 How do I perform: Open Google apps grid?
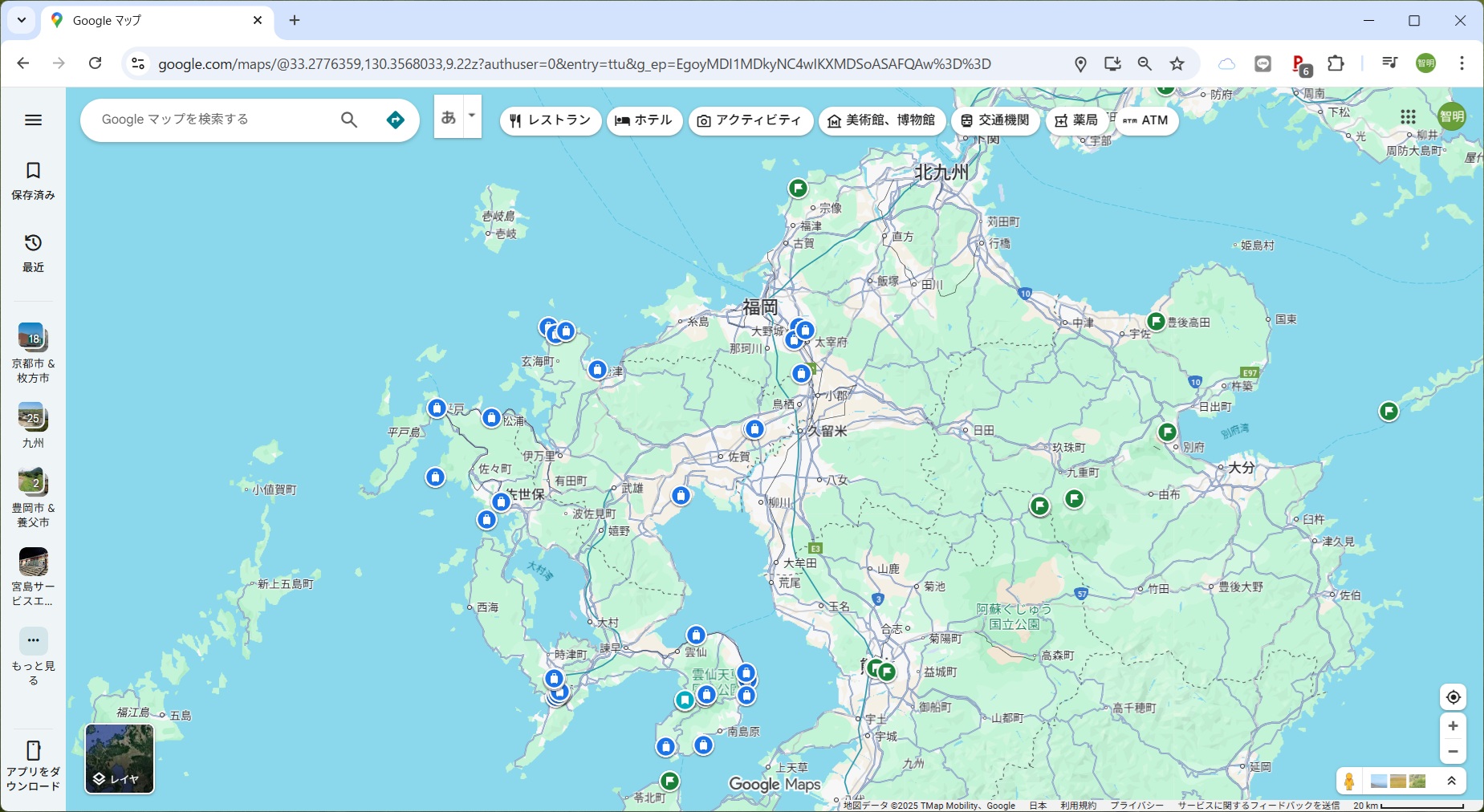(1408, 117)
